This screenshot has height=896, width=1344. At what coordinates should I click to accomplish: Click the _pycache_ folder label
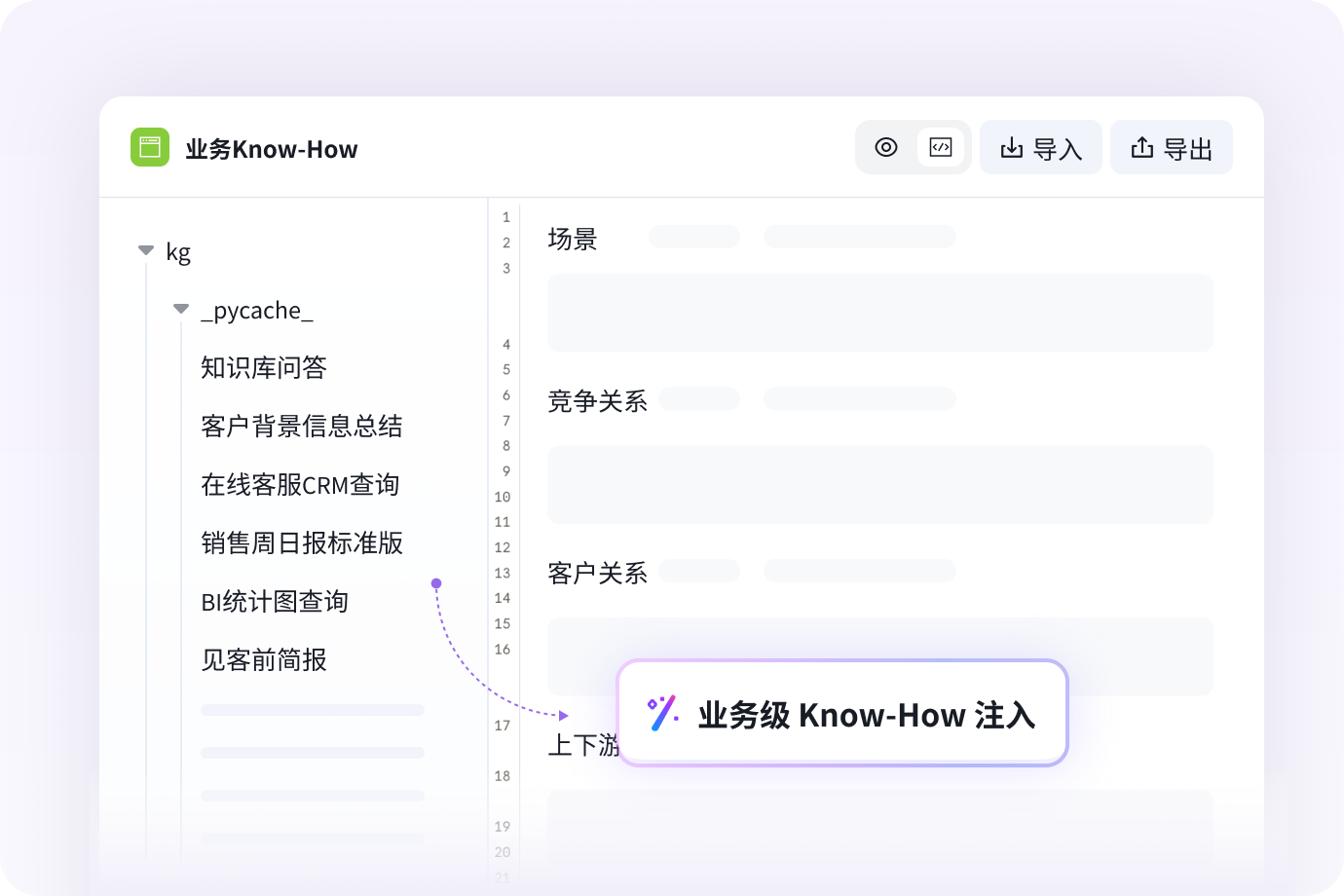(257, 311)
